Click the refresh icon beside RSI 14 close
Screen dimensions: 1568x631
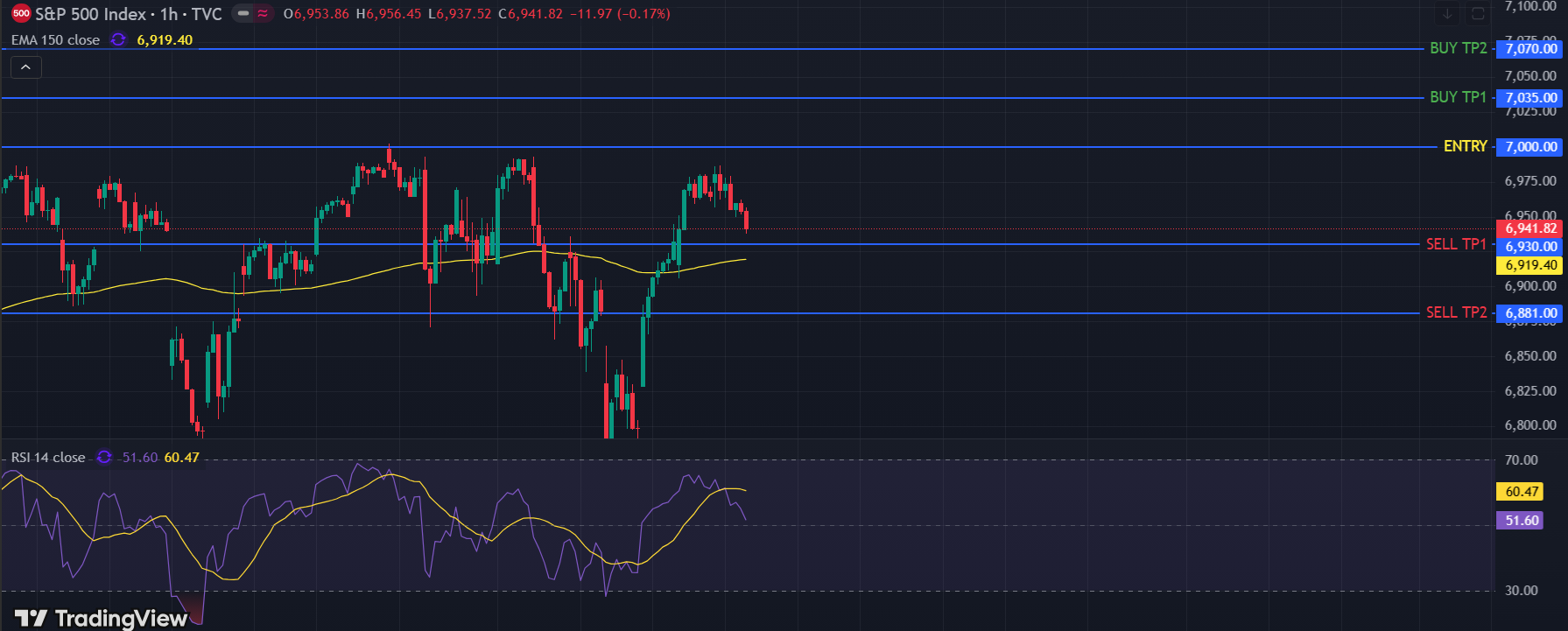click(x=104, y=458)
